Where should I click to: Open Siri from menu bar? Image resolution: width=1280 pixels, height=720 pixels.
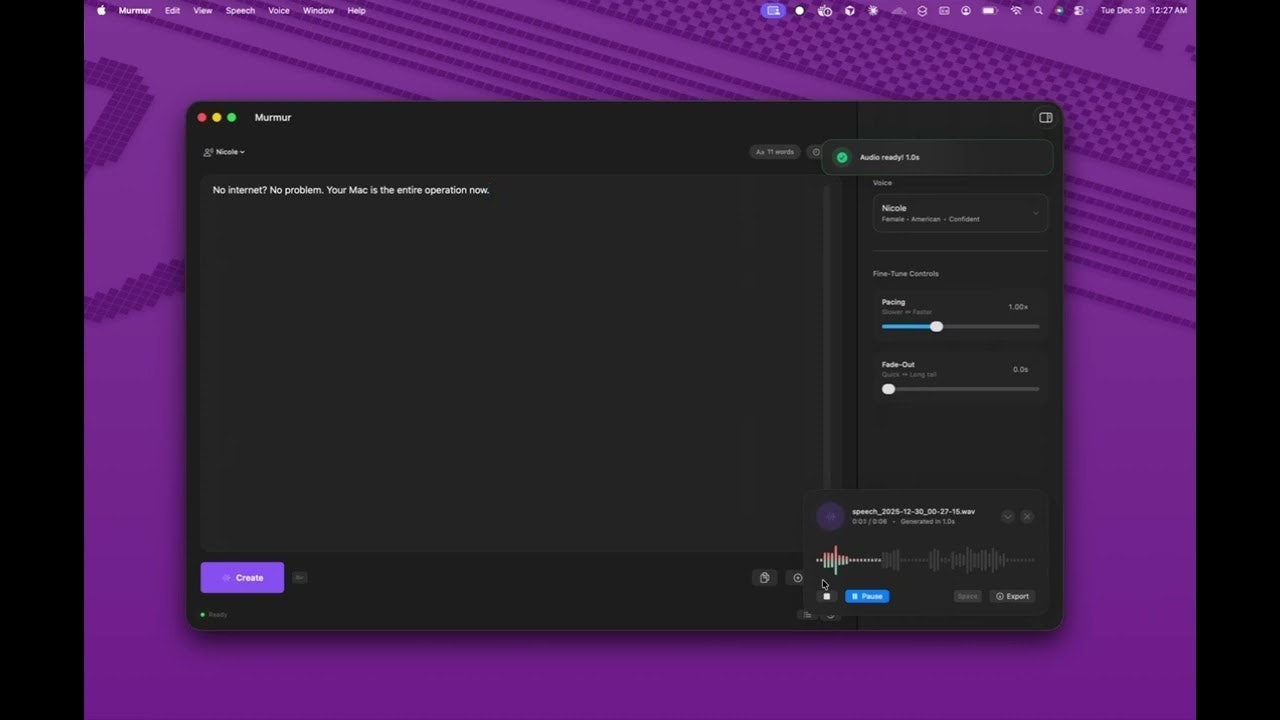[1059, 10]
